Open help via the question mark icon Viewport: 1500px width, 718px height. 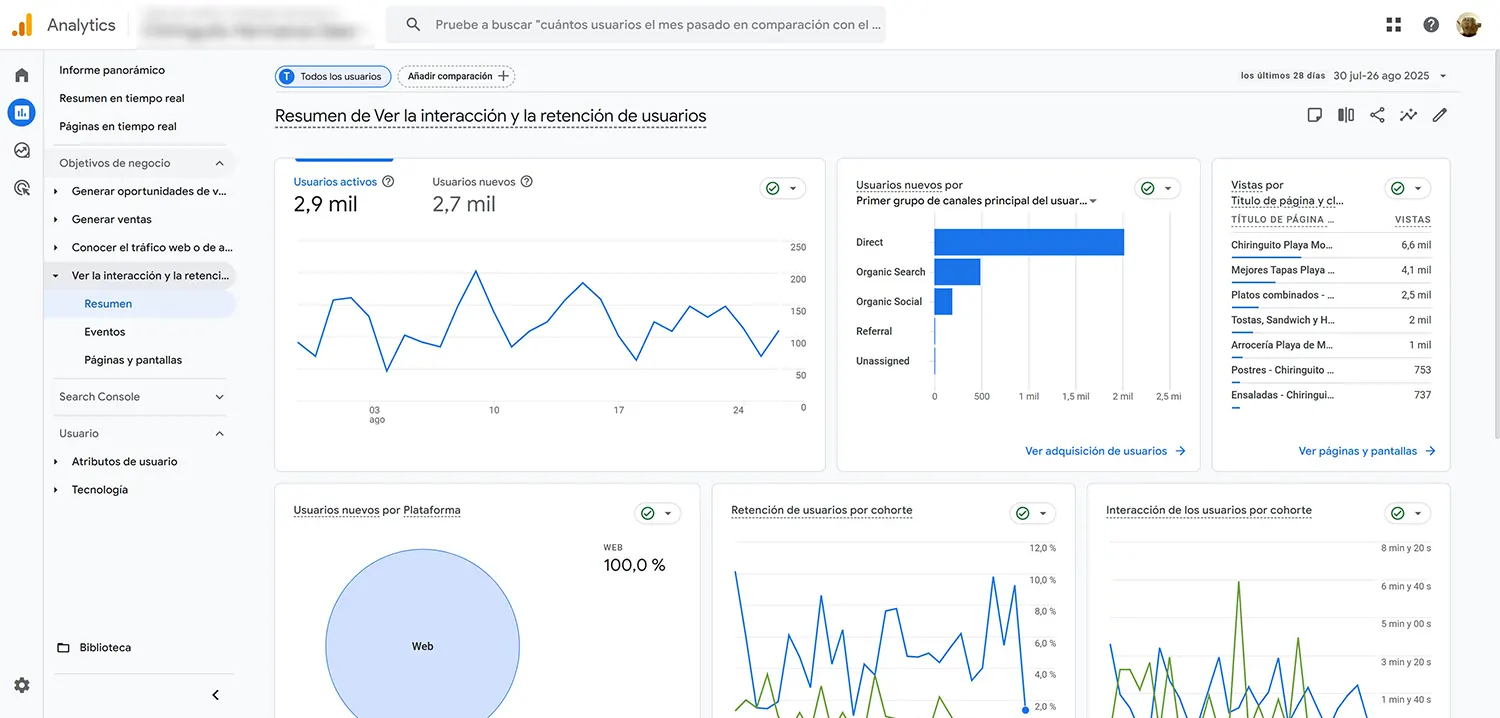pos(1430,24)
